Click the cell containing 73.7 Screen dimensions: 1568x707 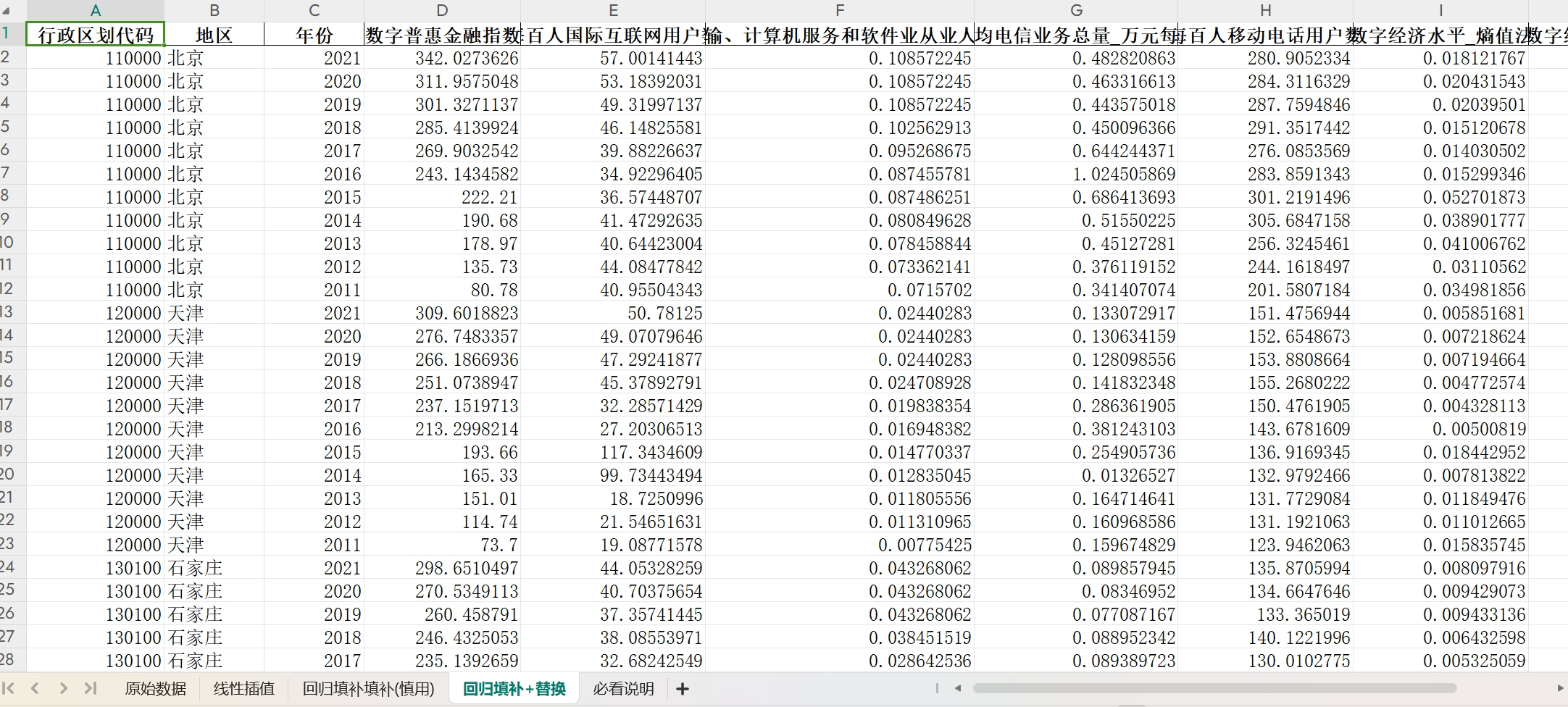click(442, 545)
